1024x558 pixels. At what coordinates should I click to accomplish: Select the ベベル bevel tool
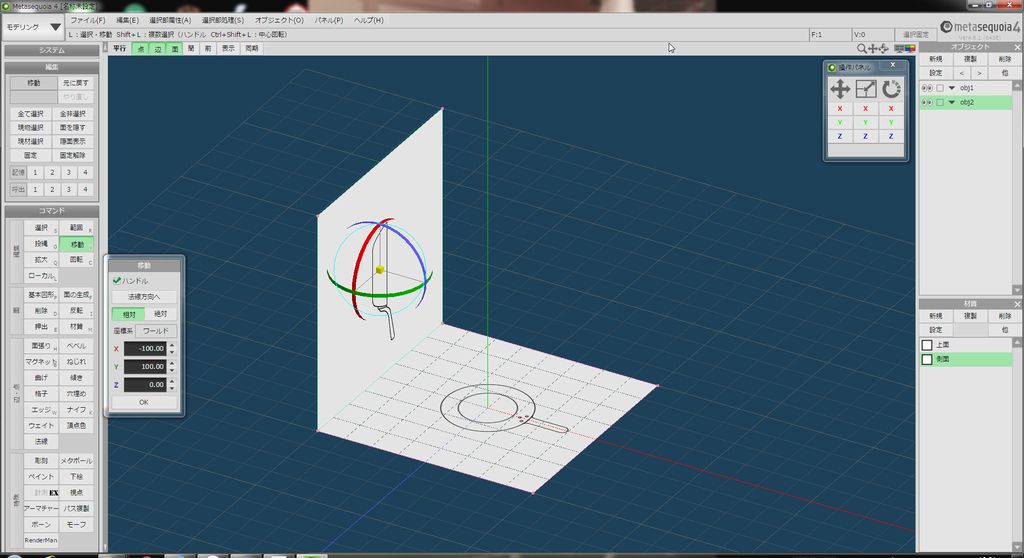pyautogui.click(x=76, y=346)
